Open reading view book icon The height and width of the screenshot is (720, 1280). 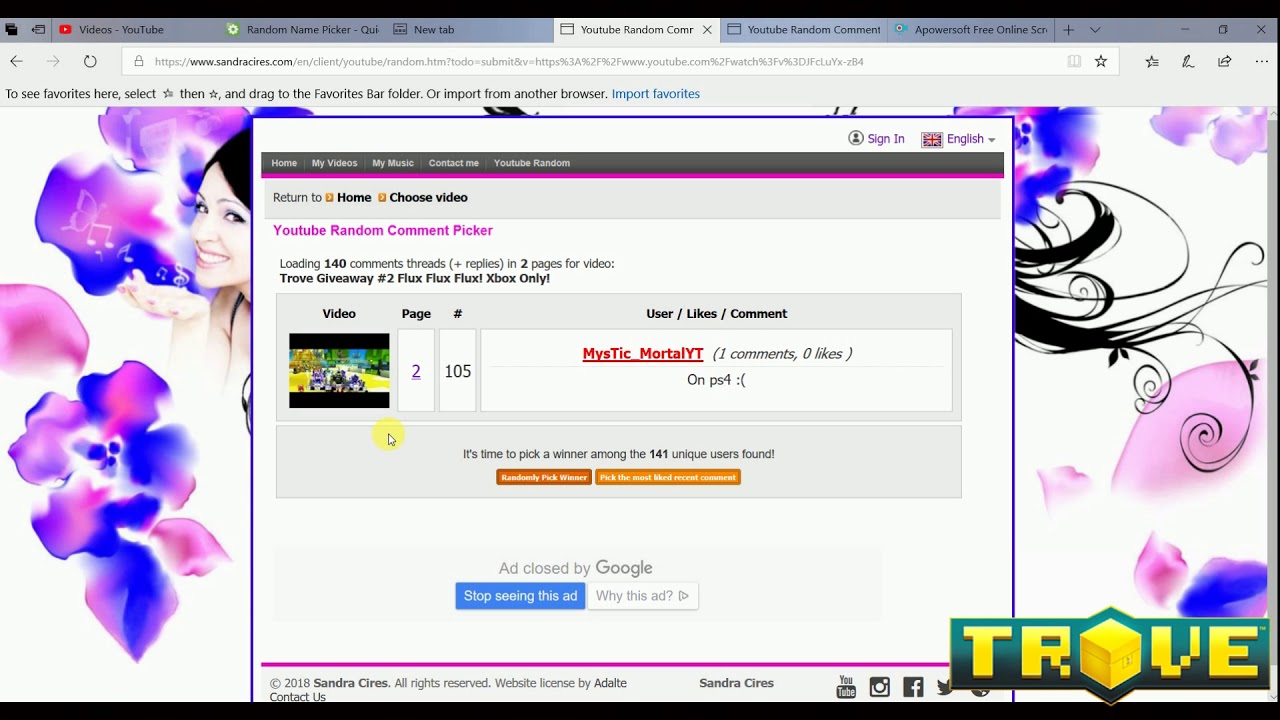pos(1074,61)
